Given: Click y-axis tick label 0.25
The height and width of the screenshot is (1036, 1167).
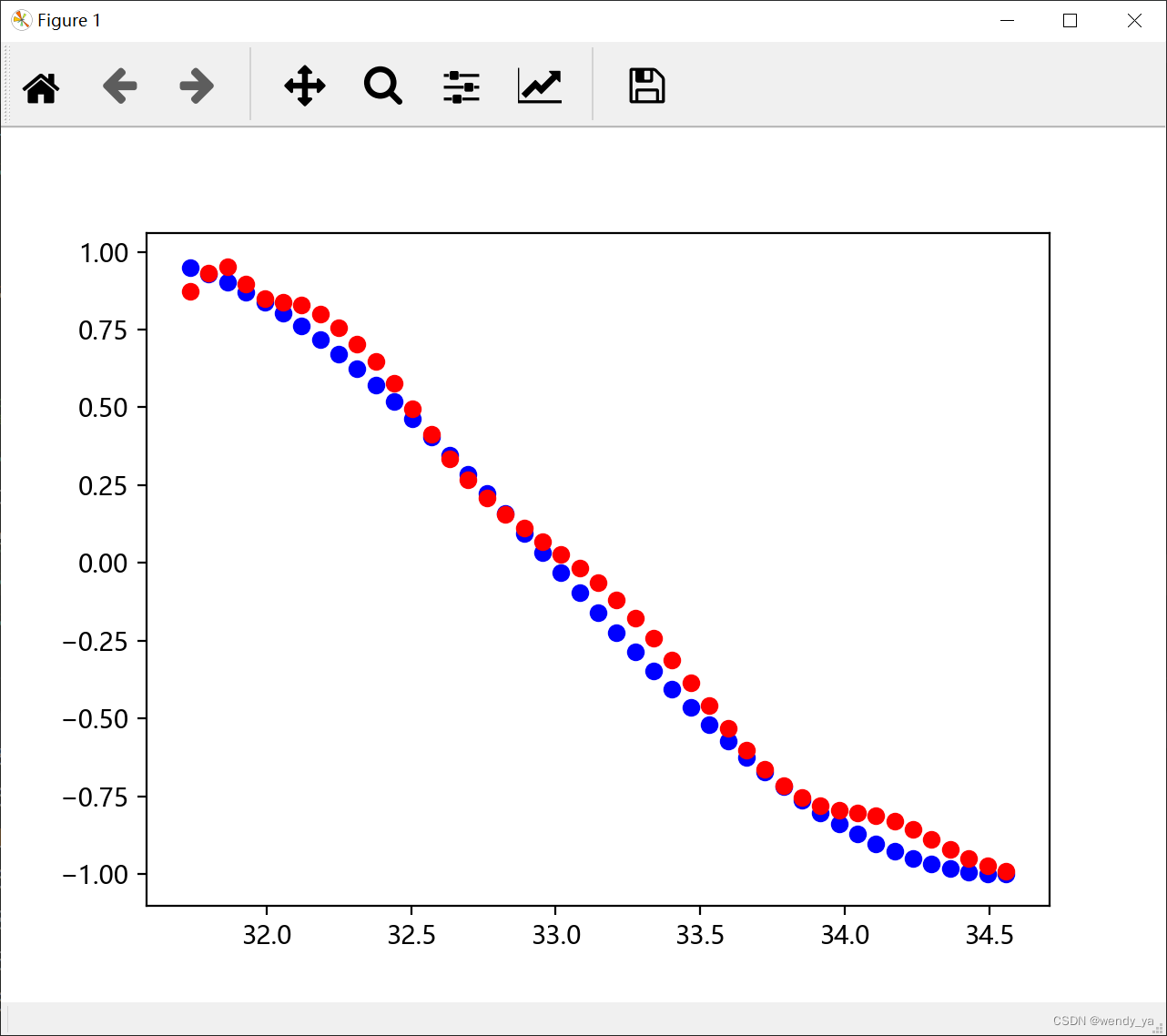Looking at the screenshot, I should (x=104, y=485).
